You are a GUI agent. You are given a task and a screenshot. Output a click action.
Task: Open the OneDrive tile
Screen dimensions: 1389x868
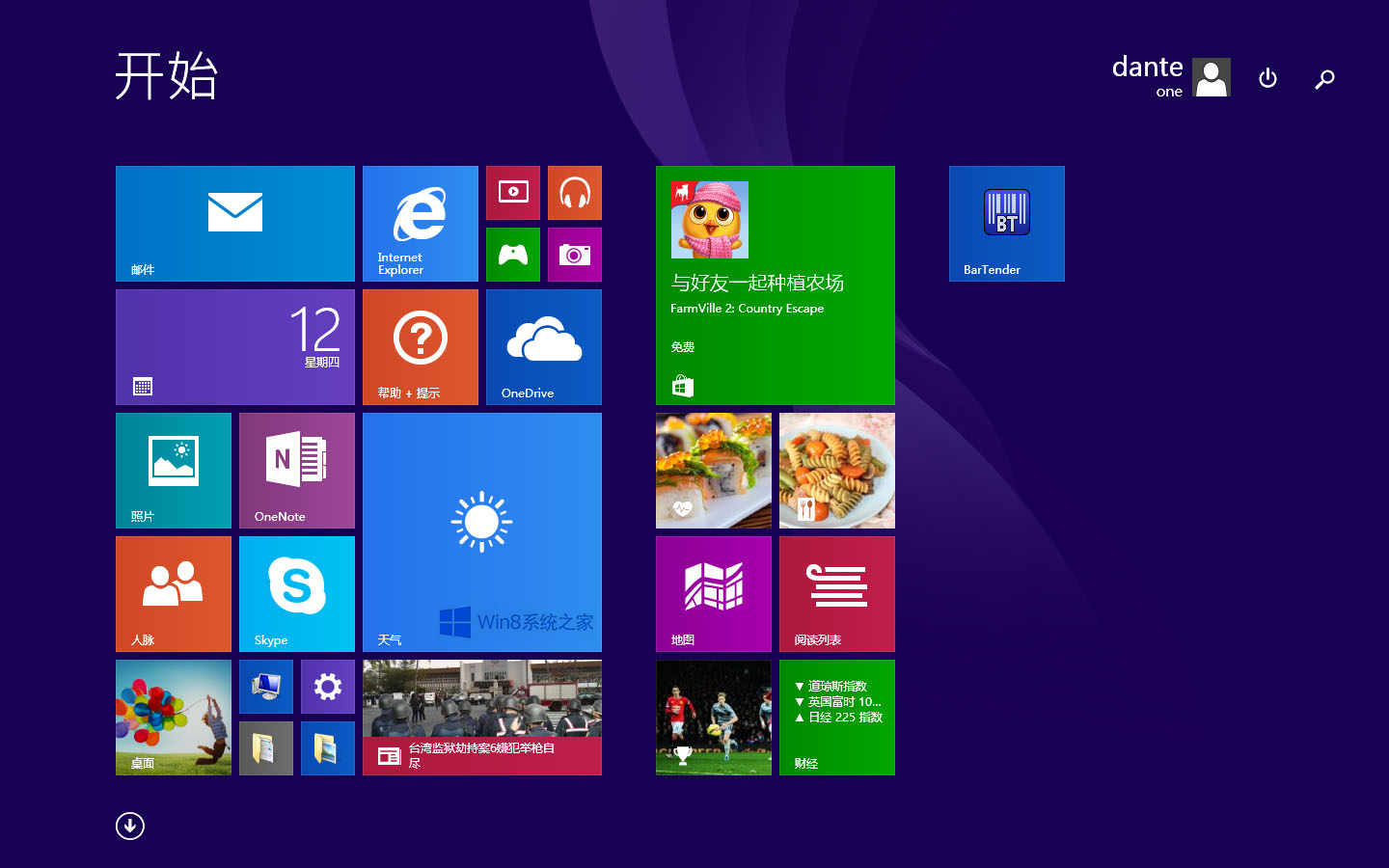pyautogui.click(x=544, y=347)
